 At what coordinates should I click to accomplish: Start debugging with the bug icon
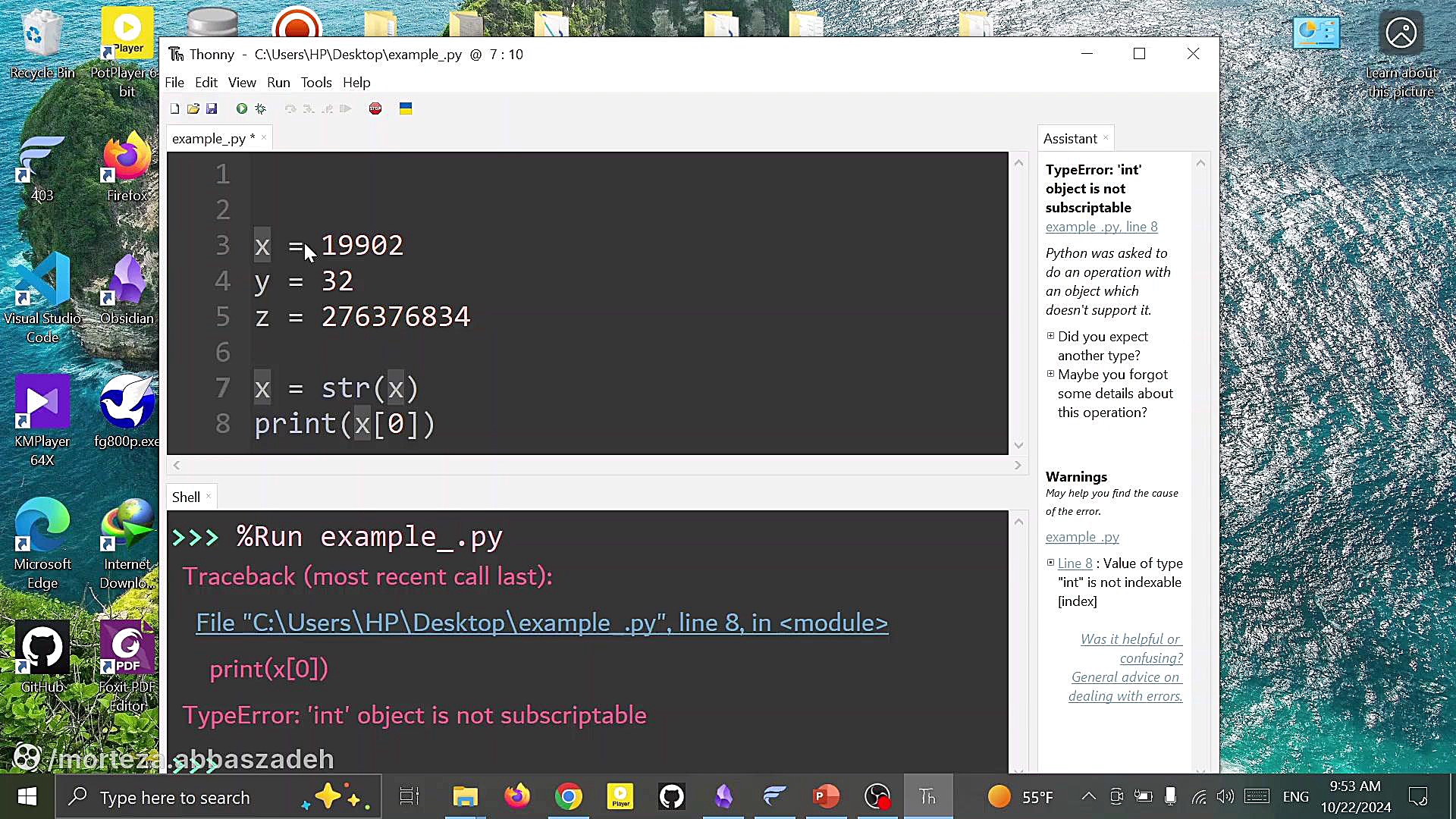tap(261, 109)
